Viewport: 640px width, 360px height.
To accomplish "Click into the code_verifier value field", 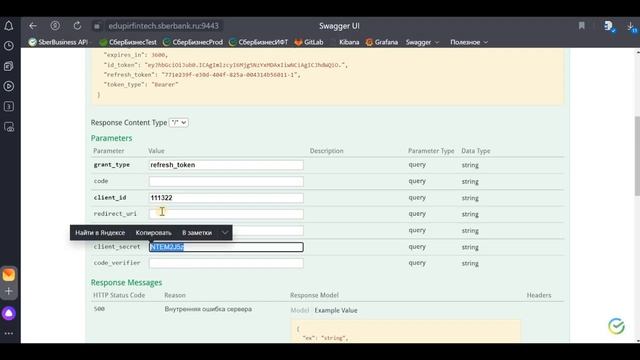I will coord(226,263).
